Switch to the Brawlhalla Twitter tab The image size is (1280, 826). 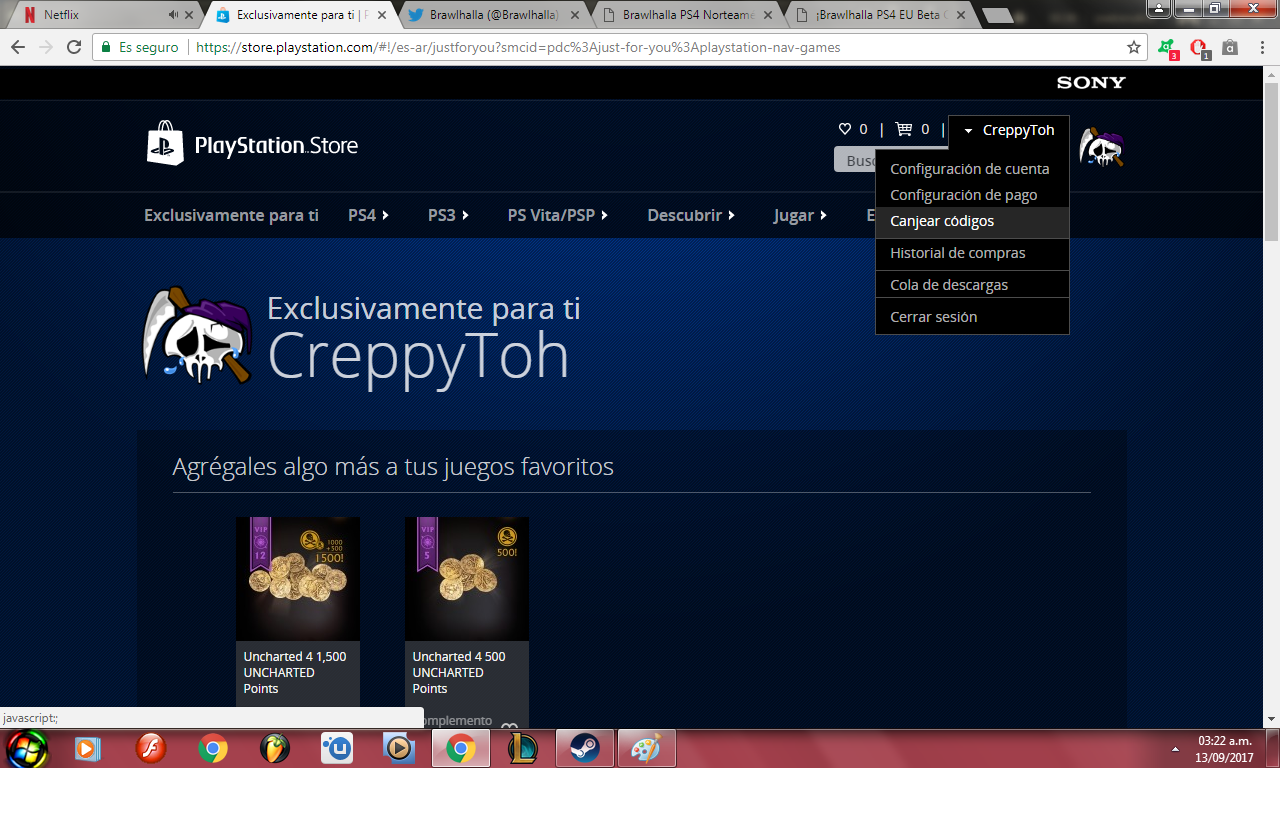[x=492, y=15]
